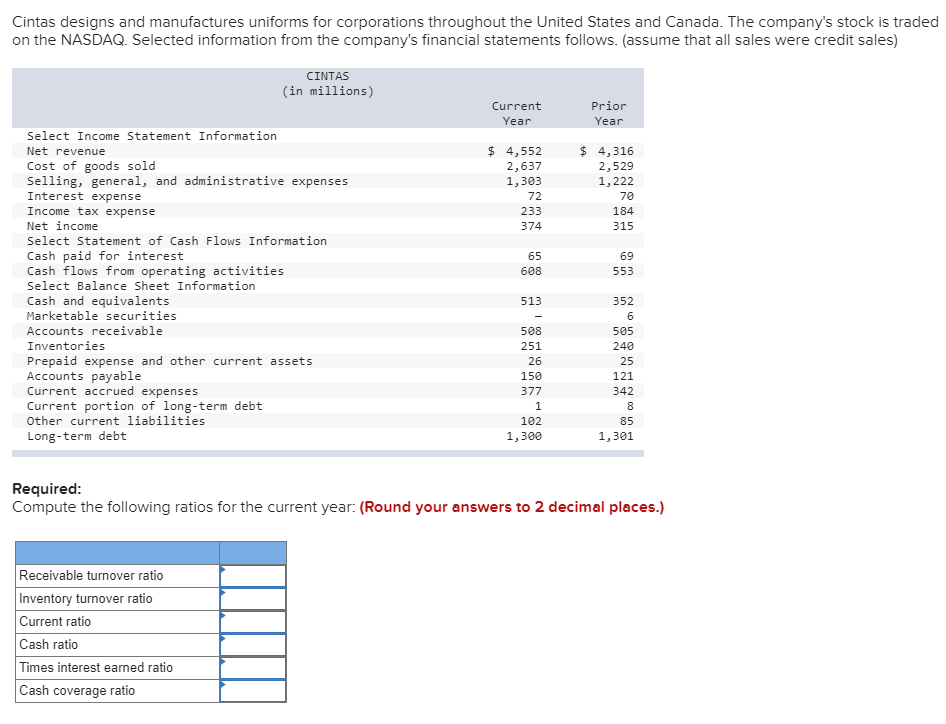The width and height of the screenshot is (946, 724).
Task: Click the Times interest earned ratio answer field
Action: pyautogui.click(x=253, y=667)
